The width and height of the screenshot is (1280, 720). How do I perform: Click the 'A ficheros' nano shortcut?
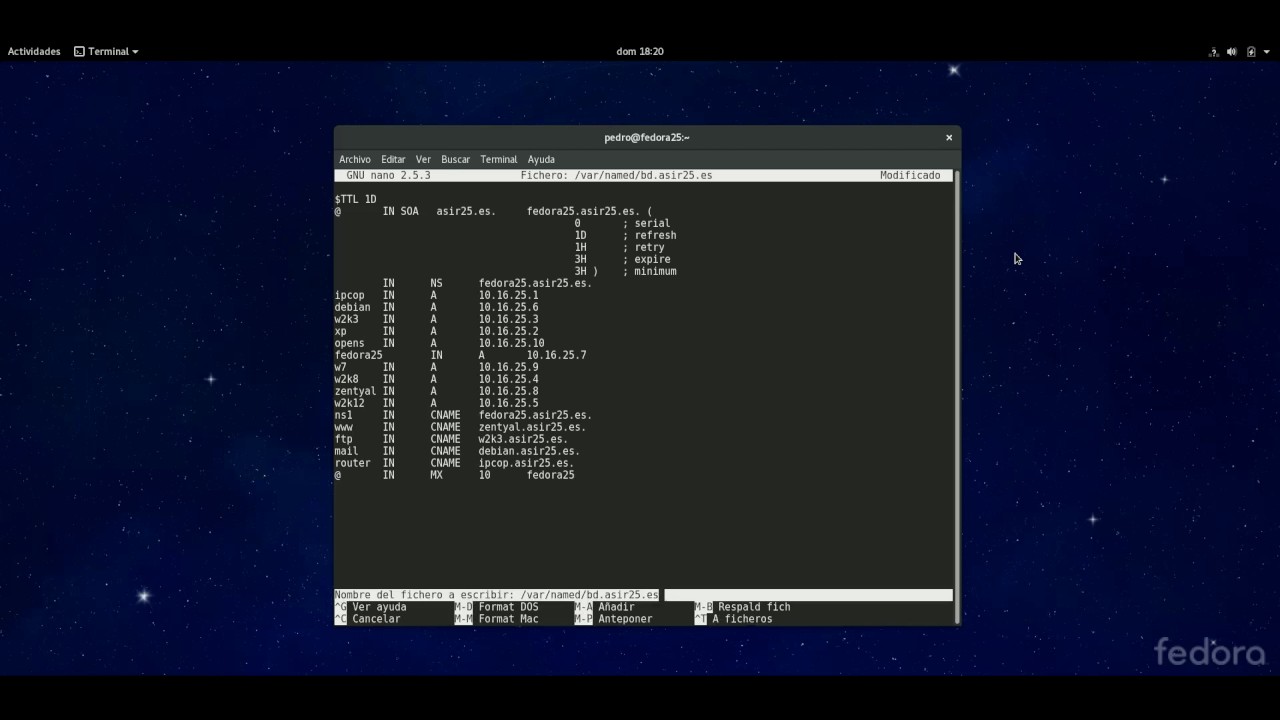coord(742,619)
